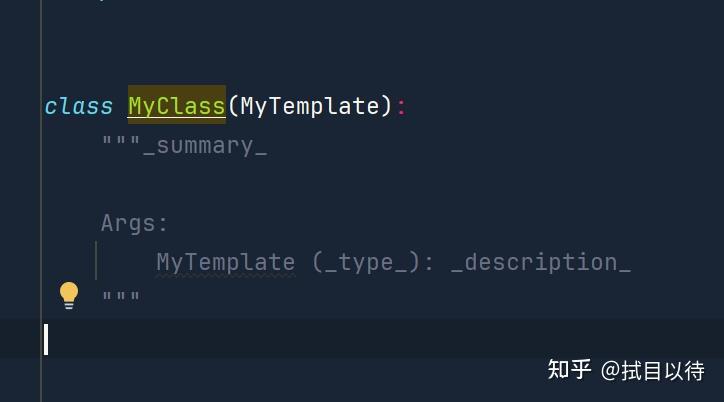Click the underlined MyTemplate docstring argument
Viewport: 724px width, 402px height.
[225, 262]
